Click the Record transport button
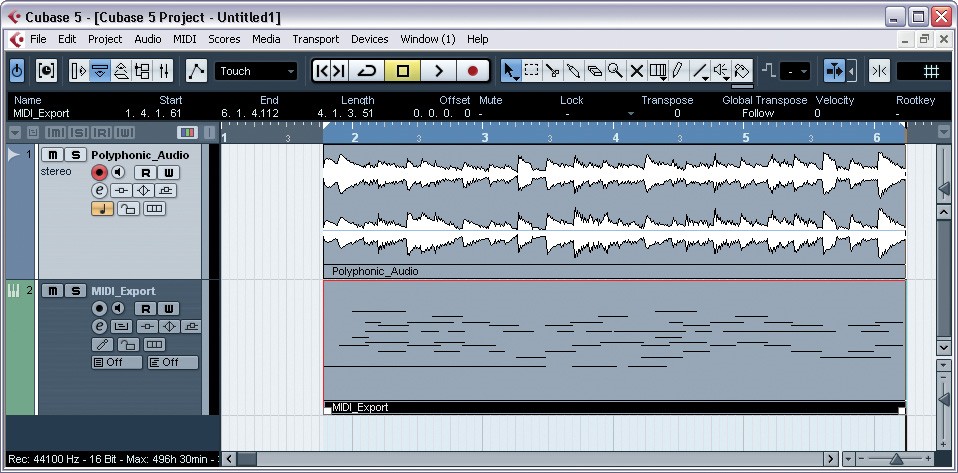This screenshot has height=473, width=958. (x=472, y=71)
